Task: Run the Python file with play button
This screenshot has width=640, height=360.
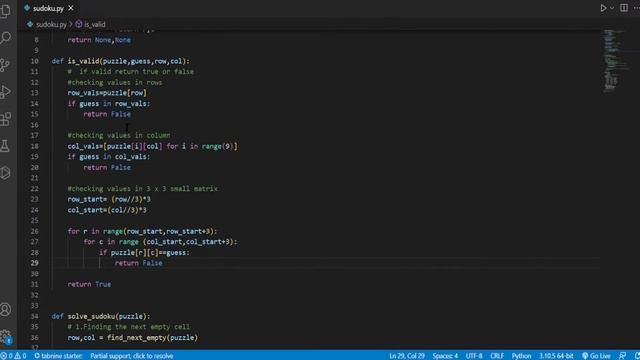Action: tap(603, 8)
